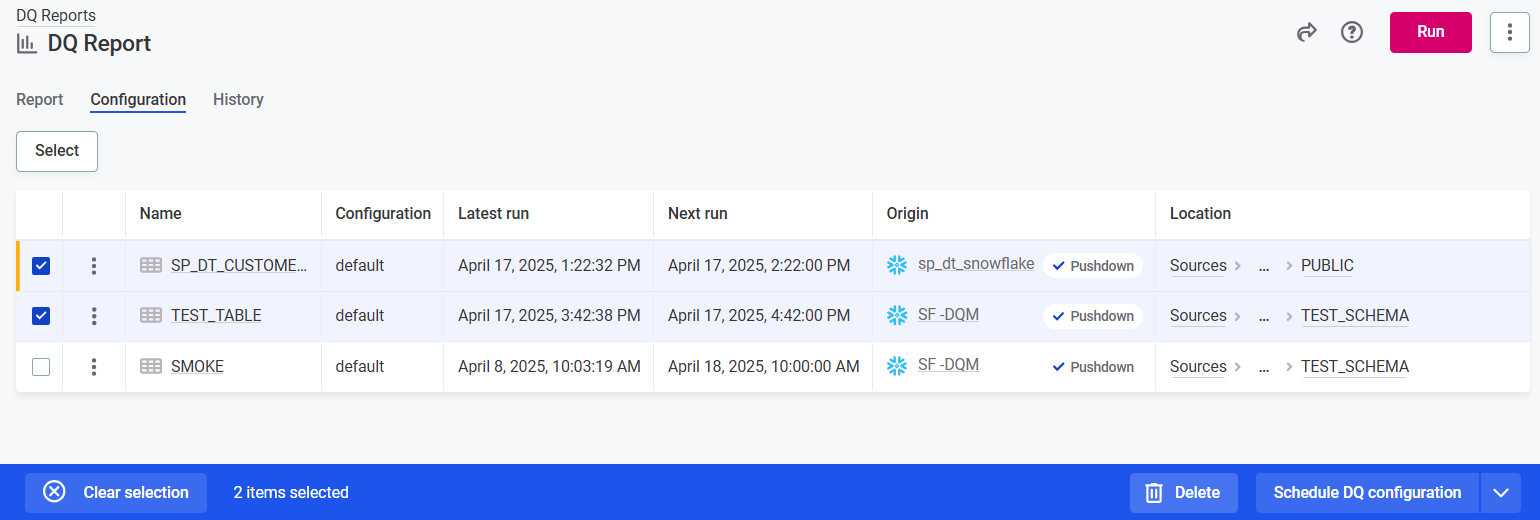Open the top-right more options menu

click(x=1509, y=33)
